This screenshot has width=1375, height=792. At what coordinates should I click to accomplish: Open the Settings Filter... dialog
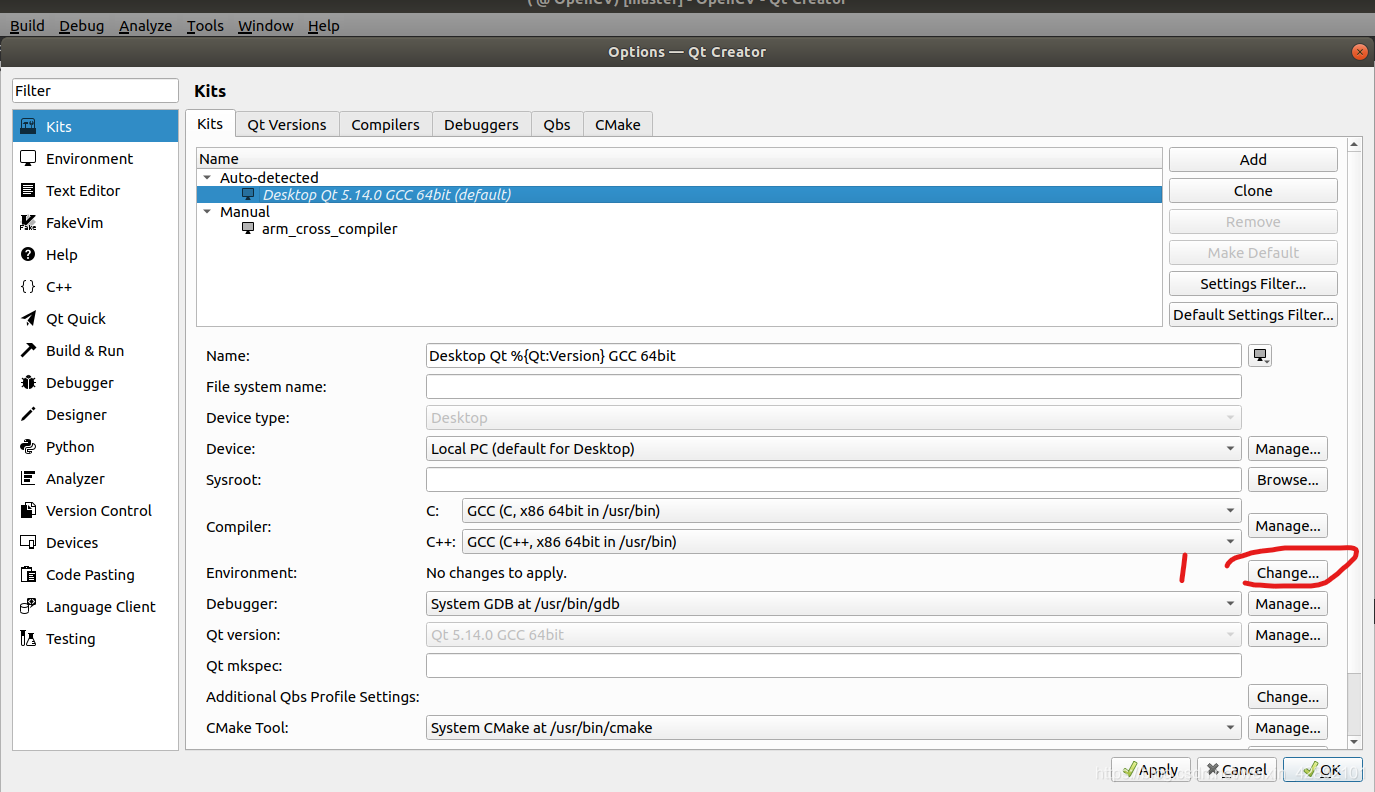[1253, 283]
